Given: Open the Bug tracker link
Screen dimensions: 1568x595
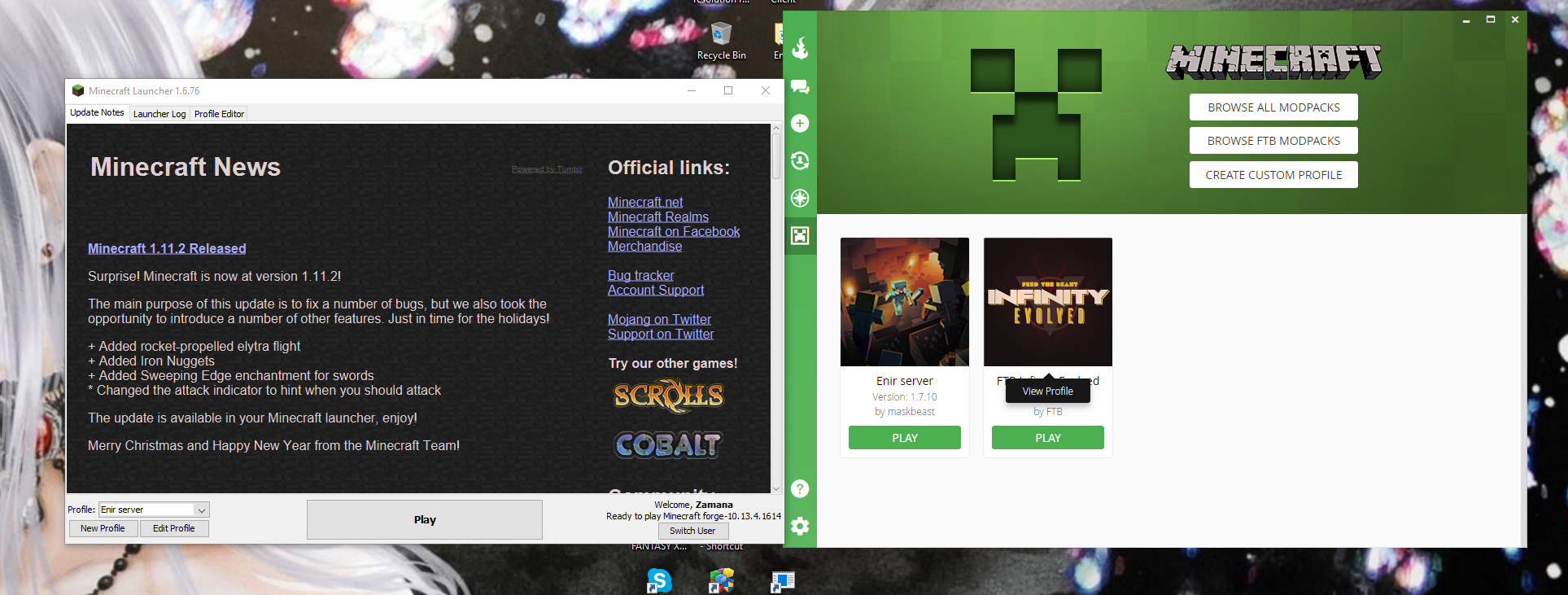Looking at the screenshot, I should pos(641,275).
